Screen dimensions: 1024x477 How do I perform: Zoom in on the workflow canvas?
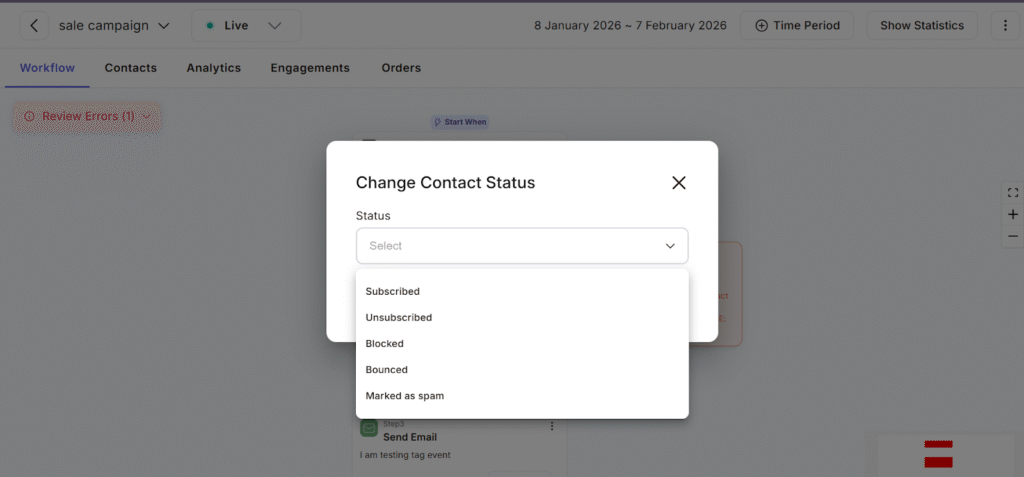point(1013,214)
